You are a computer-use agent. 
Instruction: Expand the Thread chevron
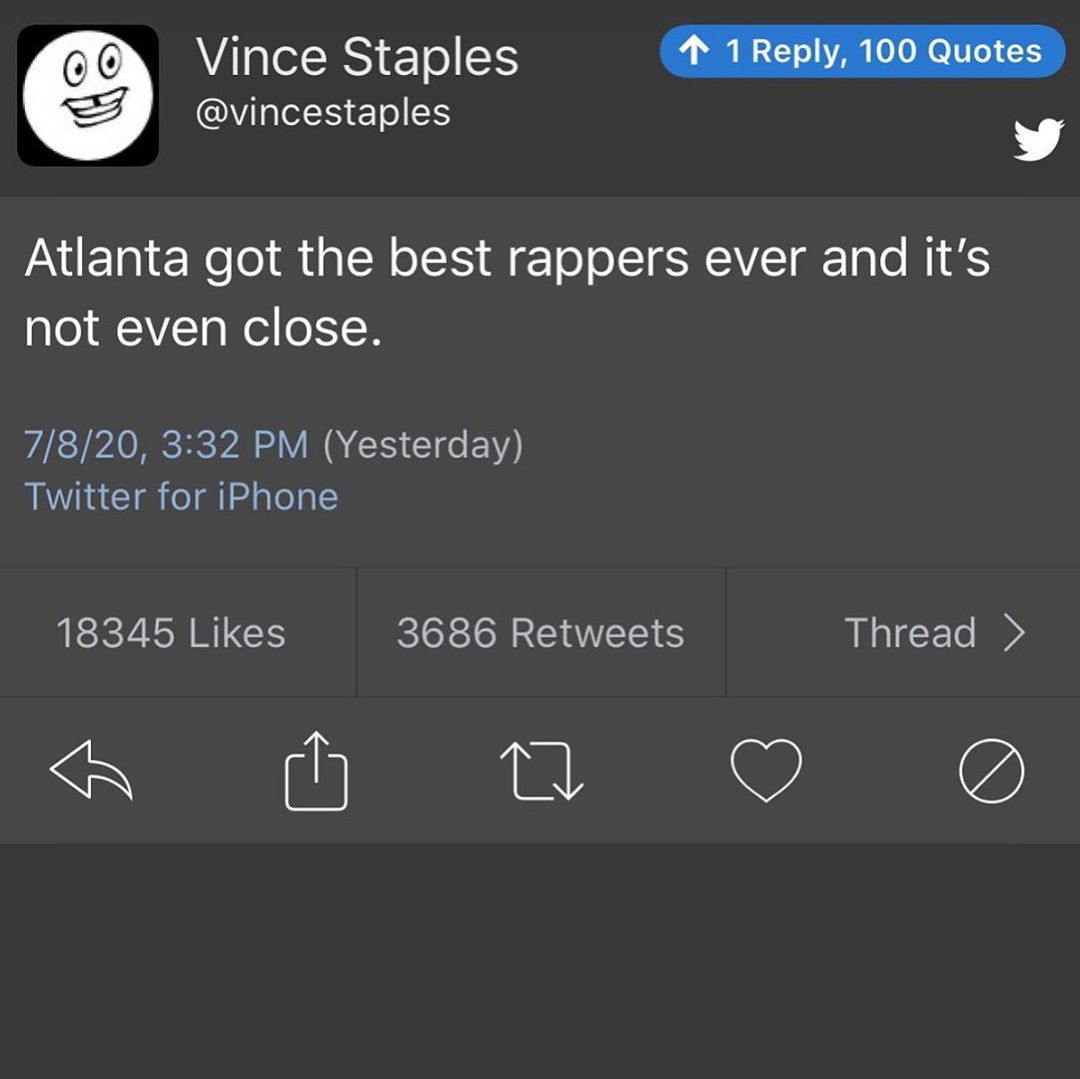1015,632
